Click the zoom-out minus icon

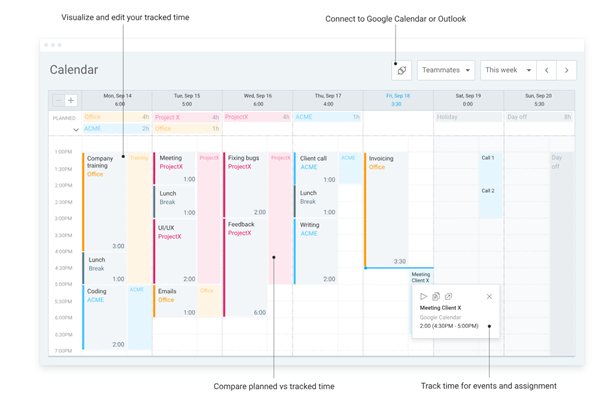[x=58, y=100]
